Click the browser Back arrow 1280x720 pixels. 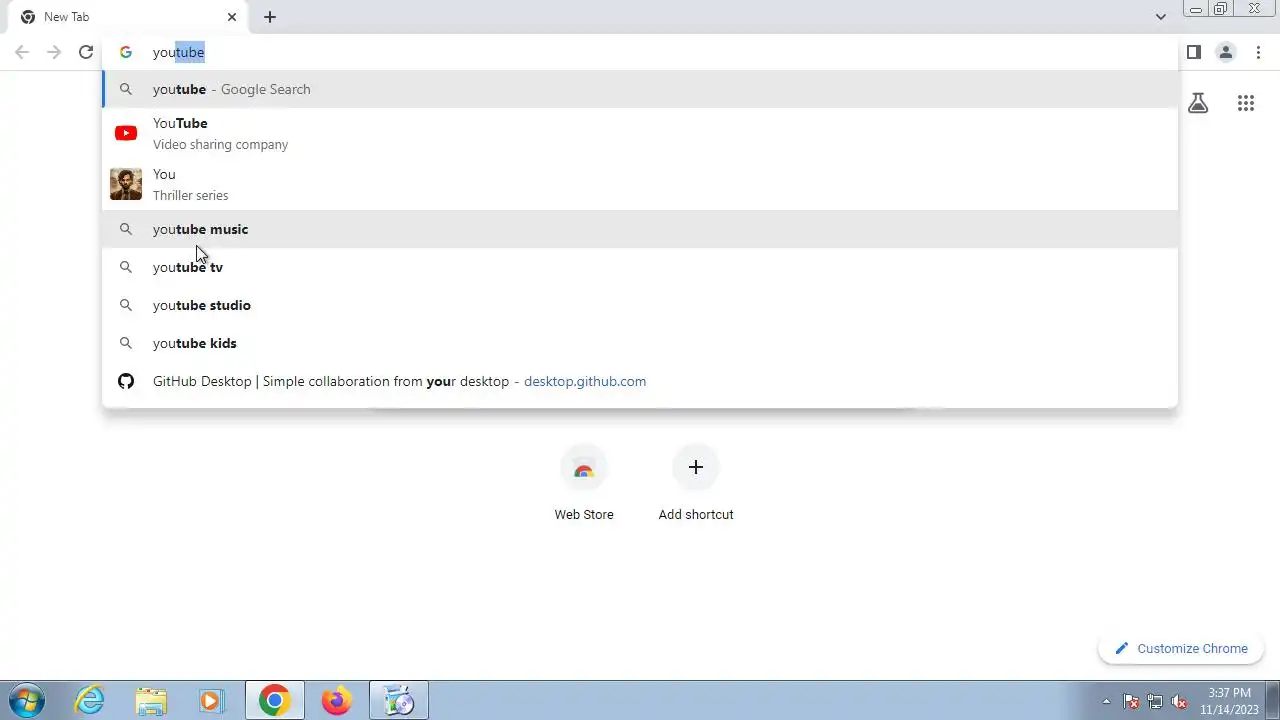pyautogui.click(x=22, y=52)
